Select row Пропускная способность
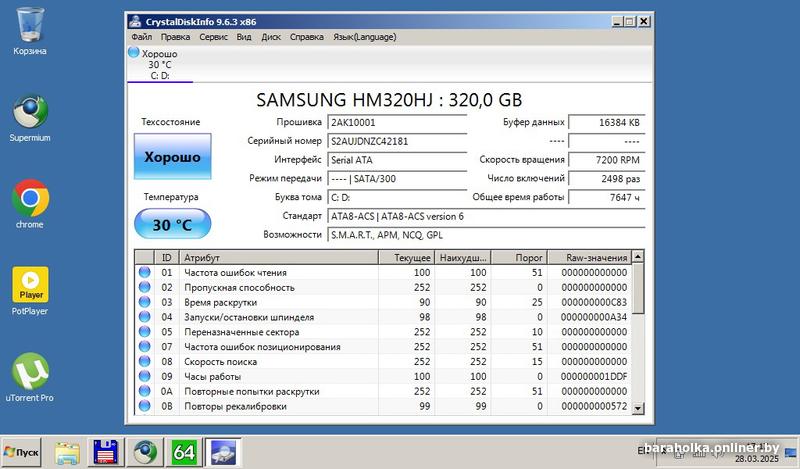This screenshot has height=469, width=800. coord(383,287)
